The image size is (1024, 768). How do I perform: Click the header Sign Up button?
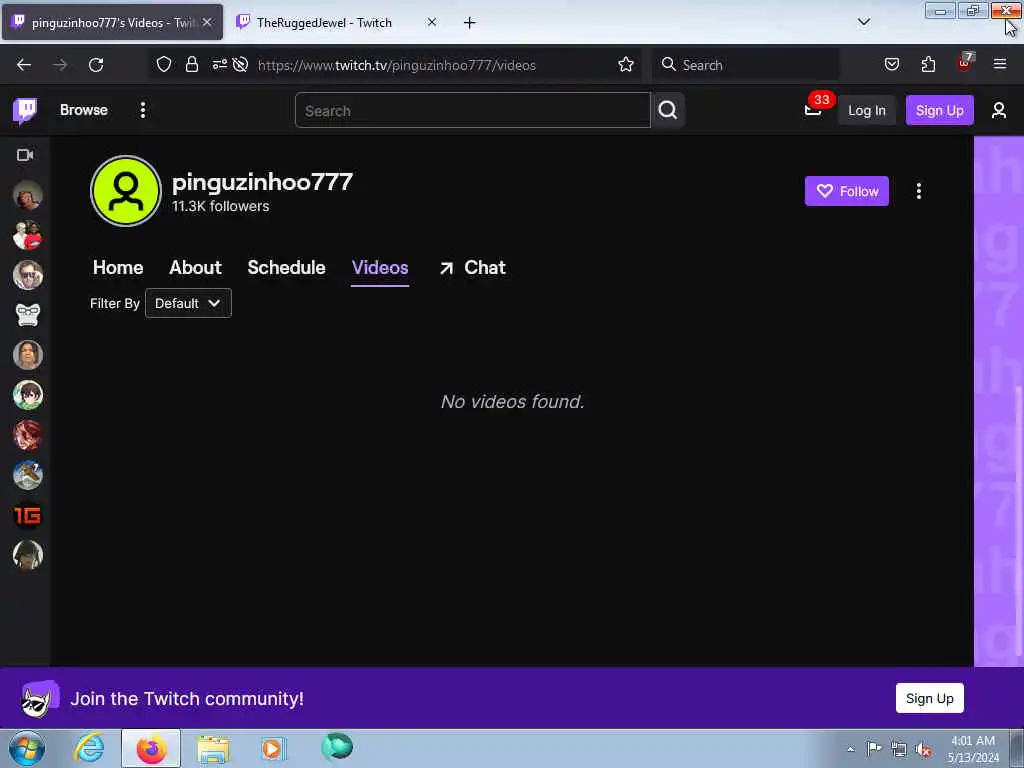tap(939, 110)
